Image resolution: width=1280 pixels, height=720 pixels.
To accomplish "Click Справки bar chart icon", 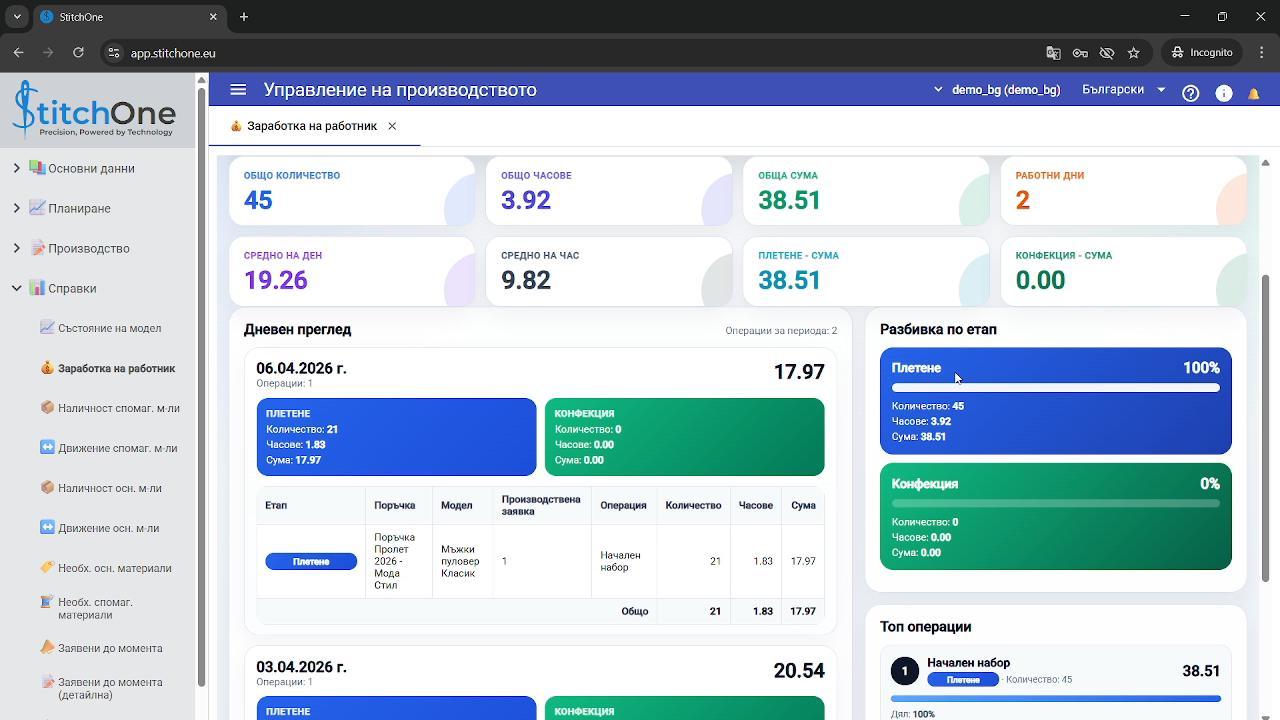I will 37,288.
